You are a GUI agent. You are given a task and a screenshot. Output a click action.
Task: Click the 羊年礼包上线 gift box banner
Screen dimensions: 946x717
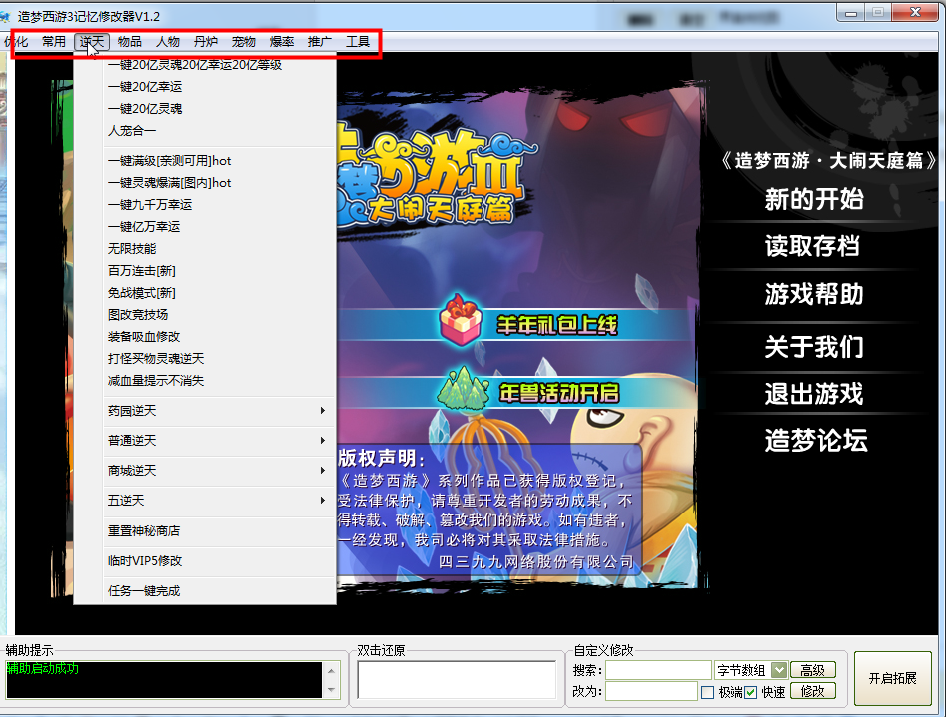pyautogui.click(x=528, y=323)
